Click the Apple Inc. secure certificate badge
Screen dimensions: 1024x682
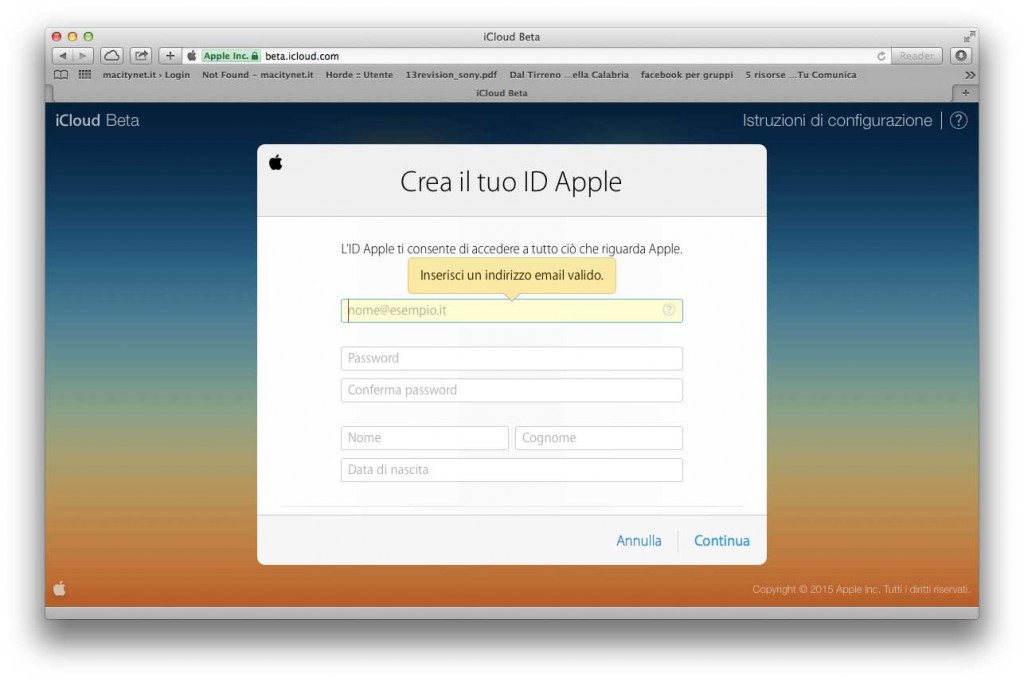(x=231, y=56)
